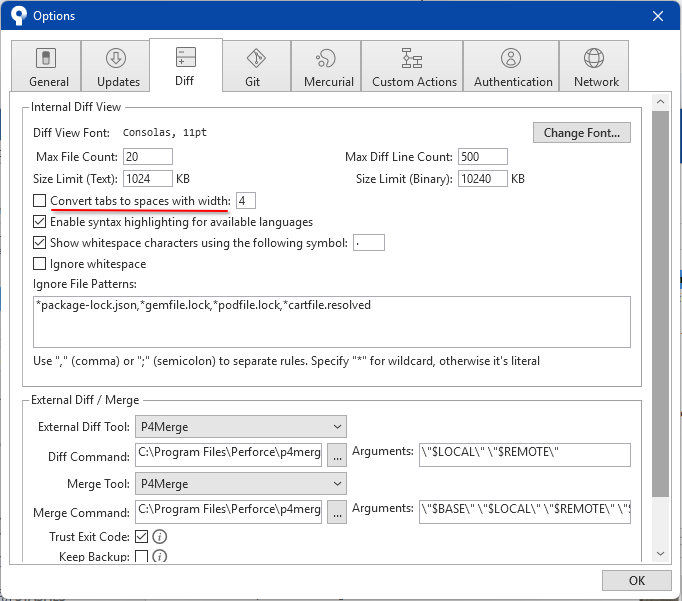Click the vertical scrollbar down arrow
This screenshot has height=601, width=682.
click(x=660, y=553)
